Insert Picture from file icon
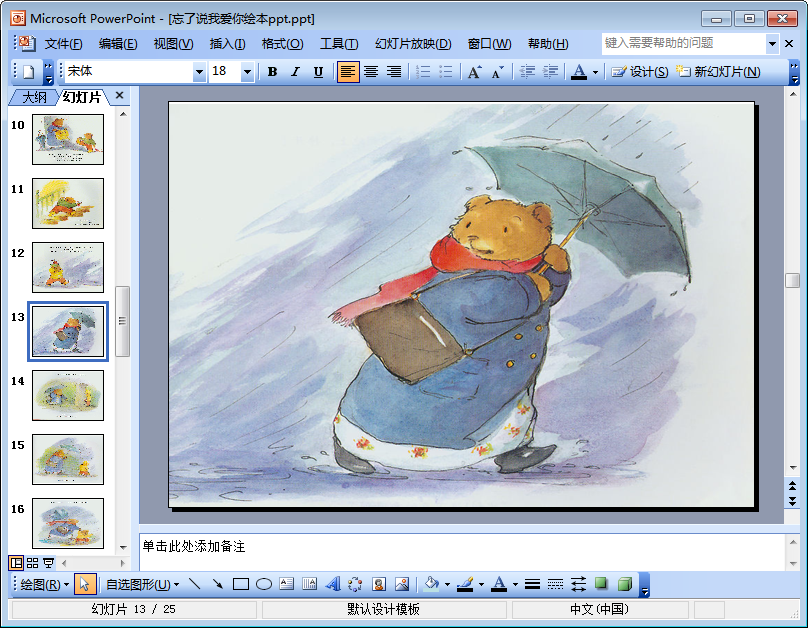 [402, 584]
